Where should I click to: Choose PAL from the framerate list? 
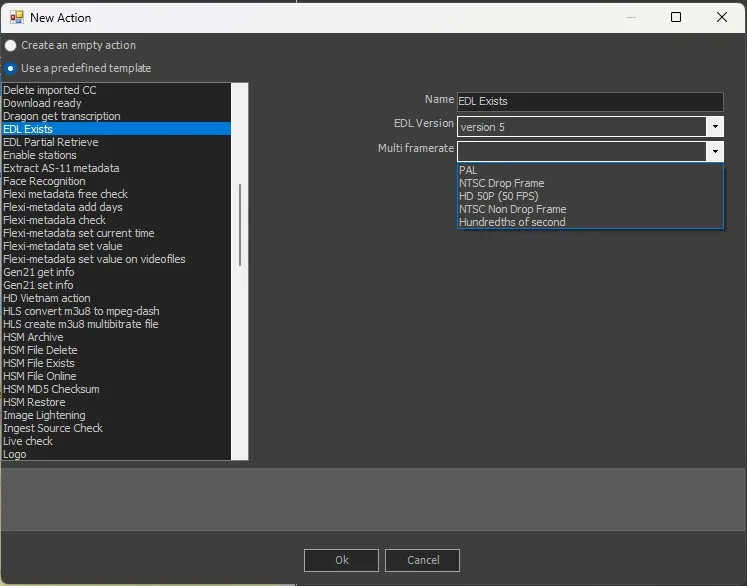click(468, 170)
